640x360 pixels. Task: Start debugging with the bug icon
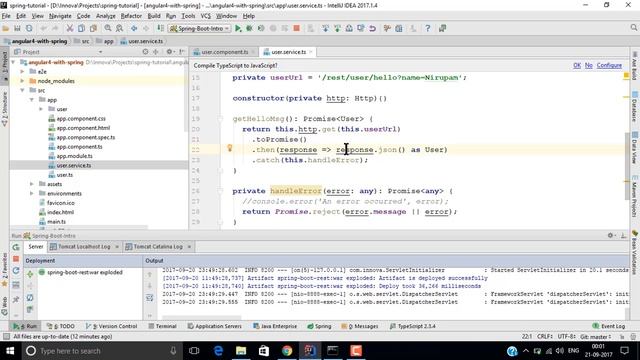point(249,28)
